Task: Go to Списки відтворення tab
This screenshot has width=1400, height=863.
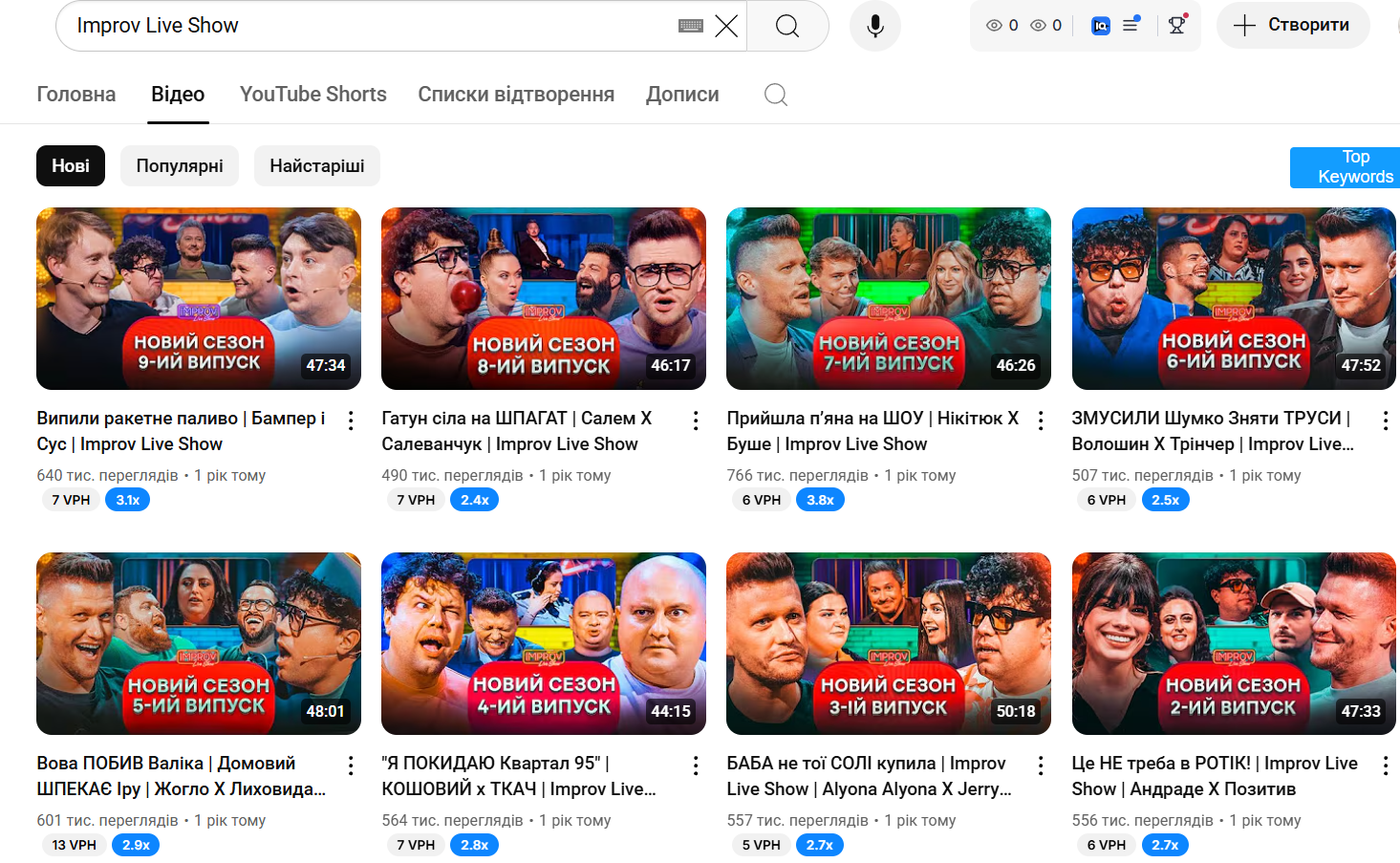Action: (x=516, y=95)
